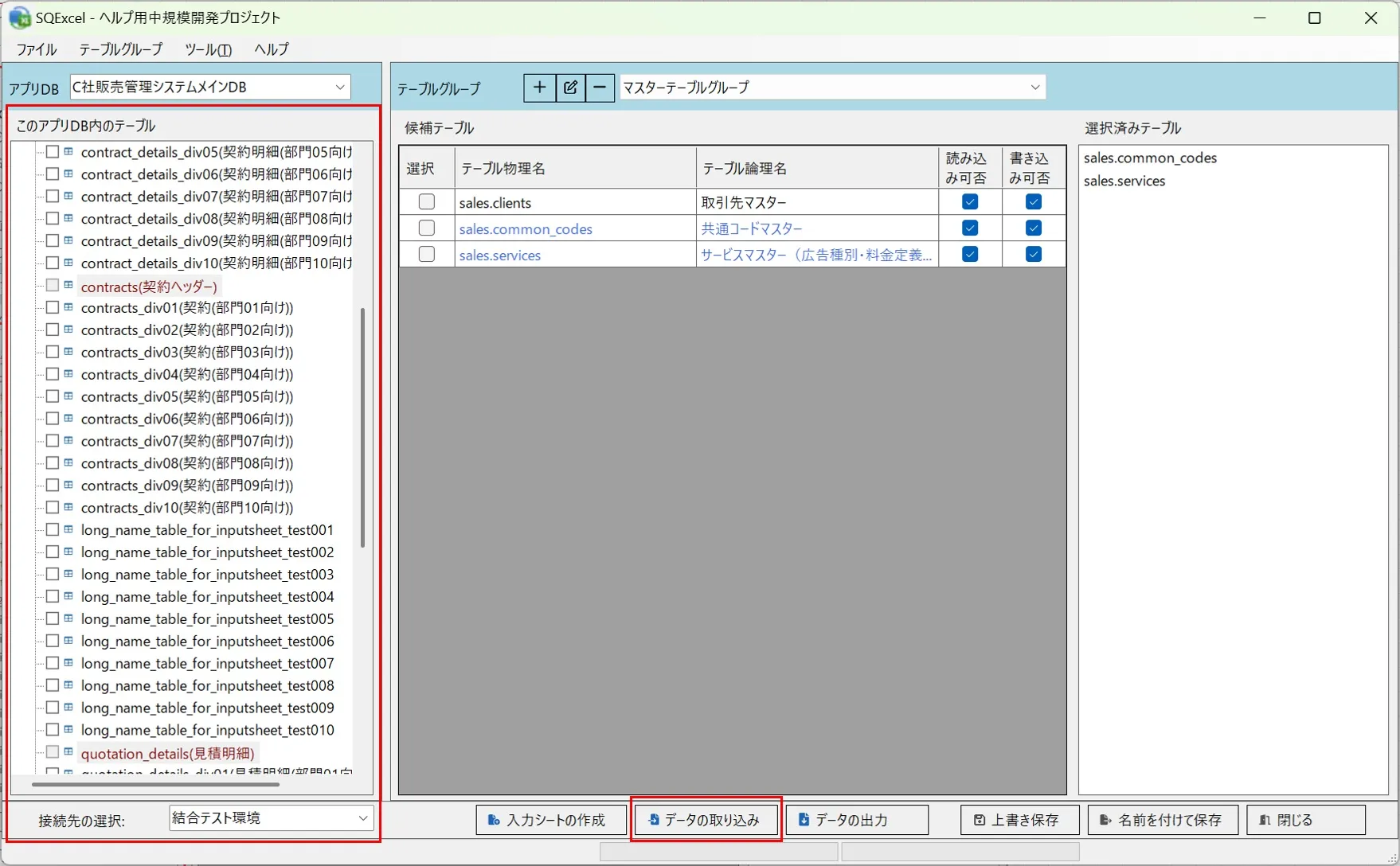Image resolution: width=1400 pixels, height=866 pixels.
Task: Click the table icon beside contracts_div10
Action: click(x=68, y=507)
